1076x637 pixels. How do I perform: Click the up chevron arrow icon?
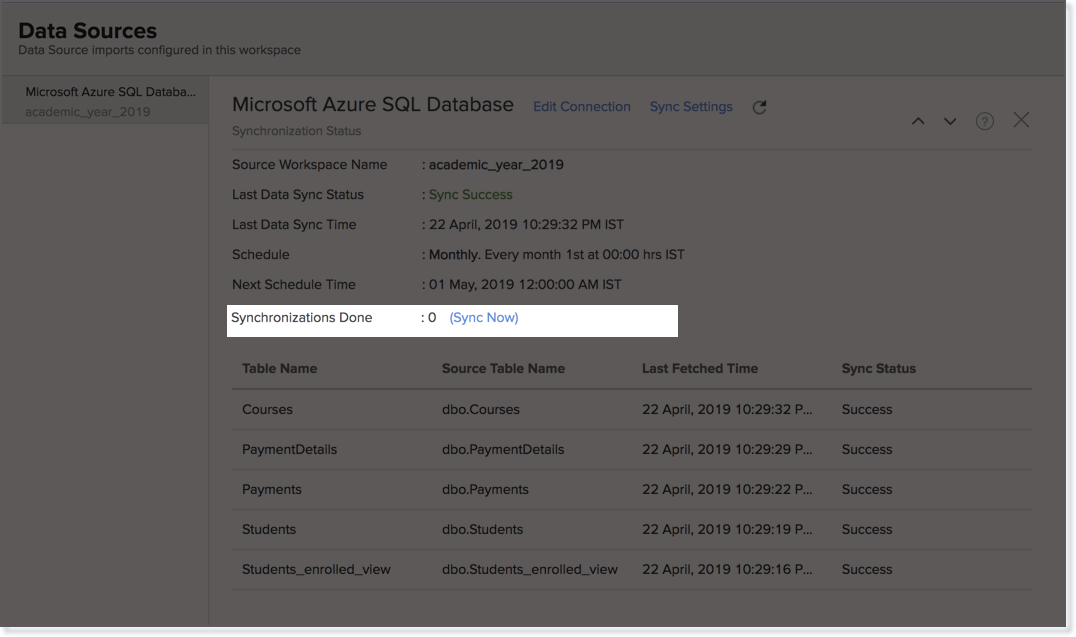(x=917, y=121)
